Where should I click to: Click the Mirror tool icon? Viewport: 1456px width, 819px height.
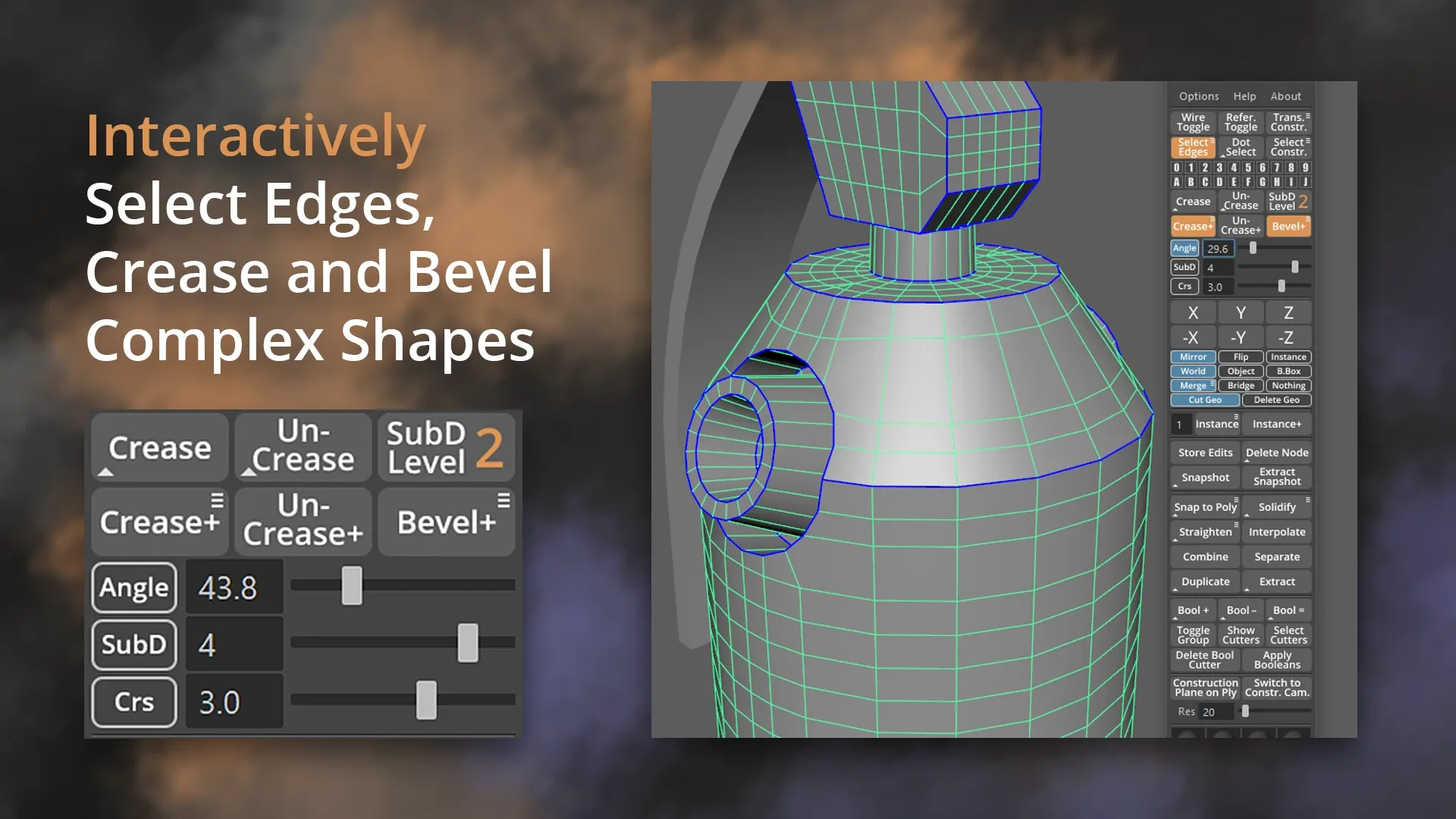click(x=1192, y=356)
